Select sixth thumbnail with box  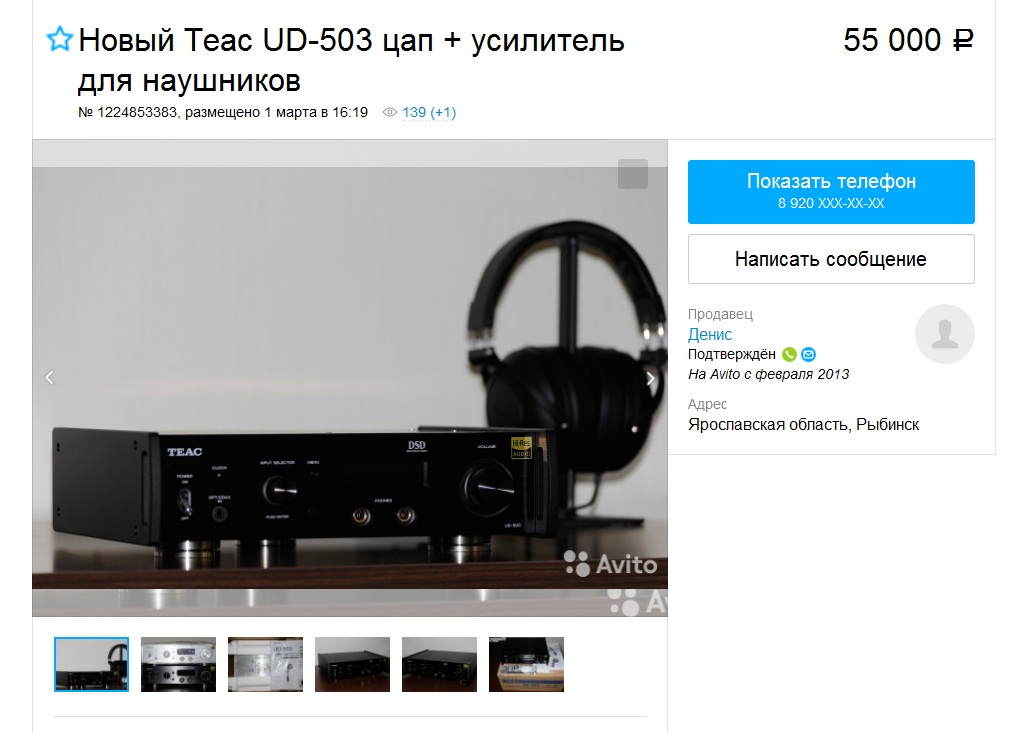526,664
